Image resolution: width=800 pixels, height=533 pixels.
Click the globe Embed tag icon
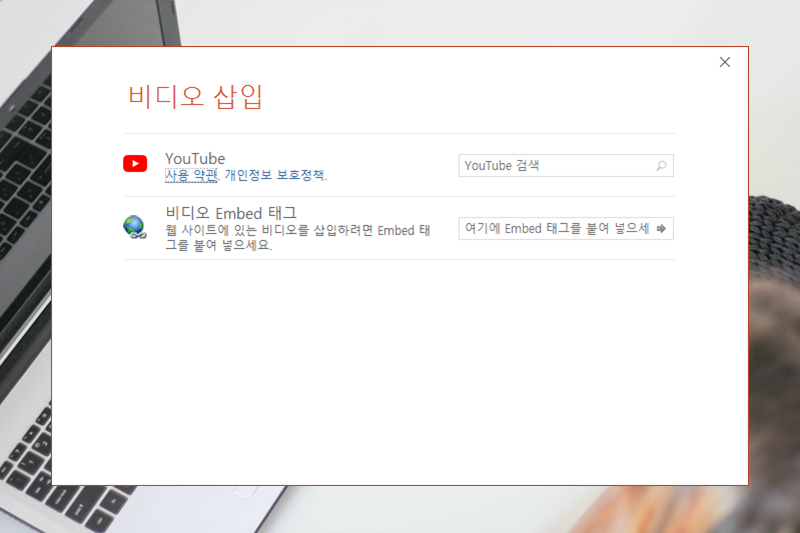pyautogui.click(x=135, y=227)
